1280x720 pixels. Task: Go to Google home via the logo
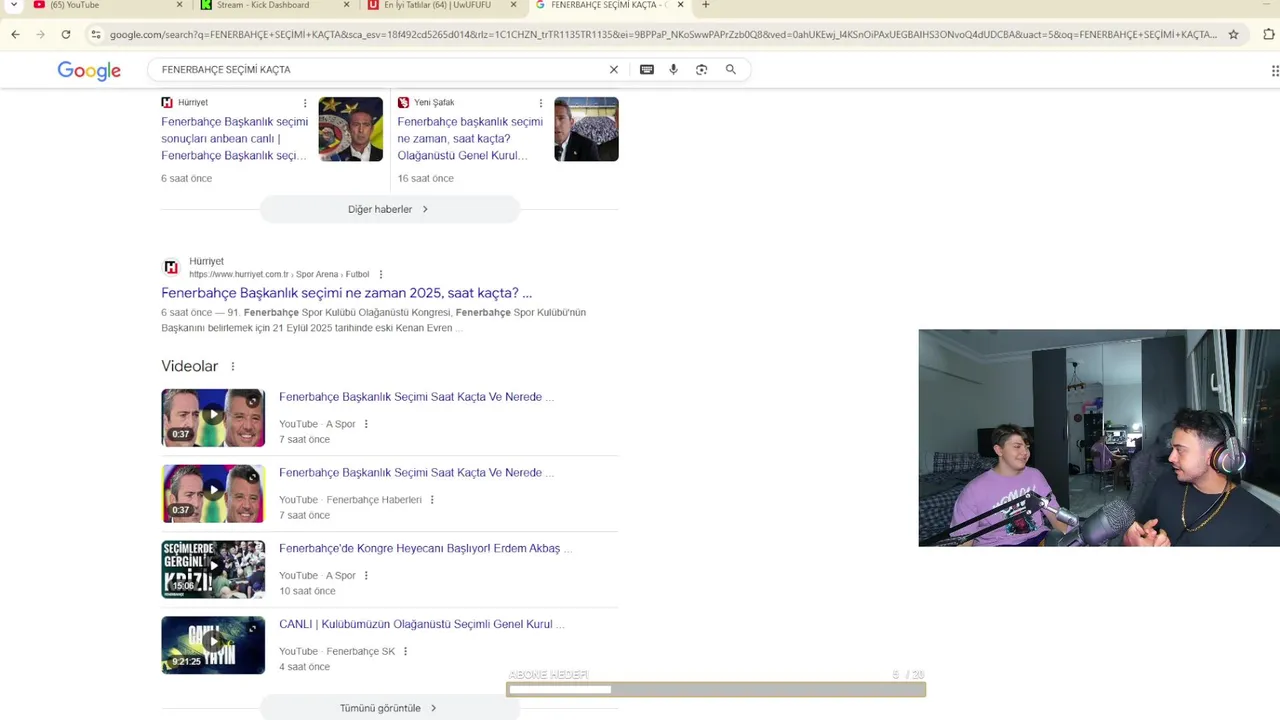tap(89, 70)
